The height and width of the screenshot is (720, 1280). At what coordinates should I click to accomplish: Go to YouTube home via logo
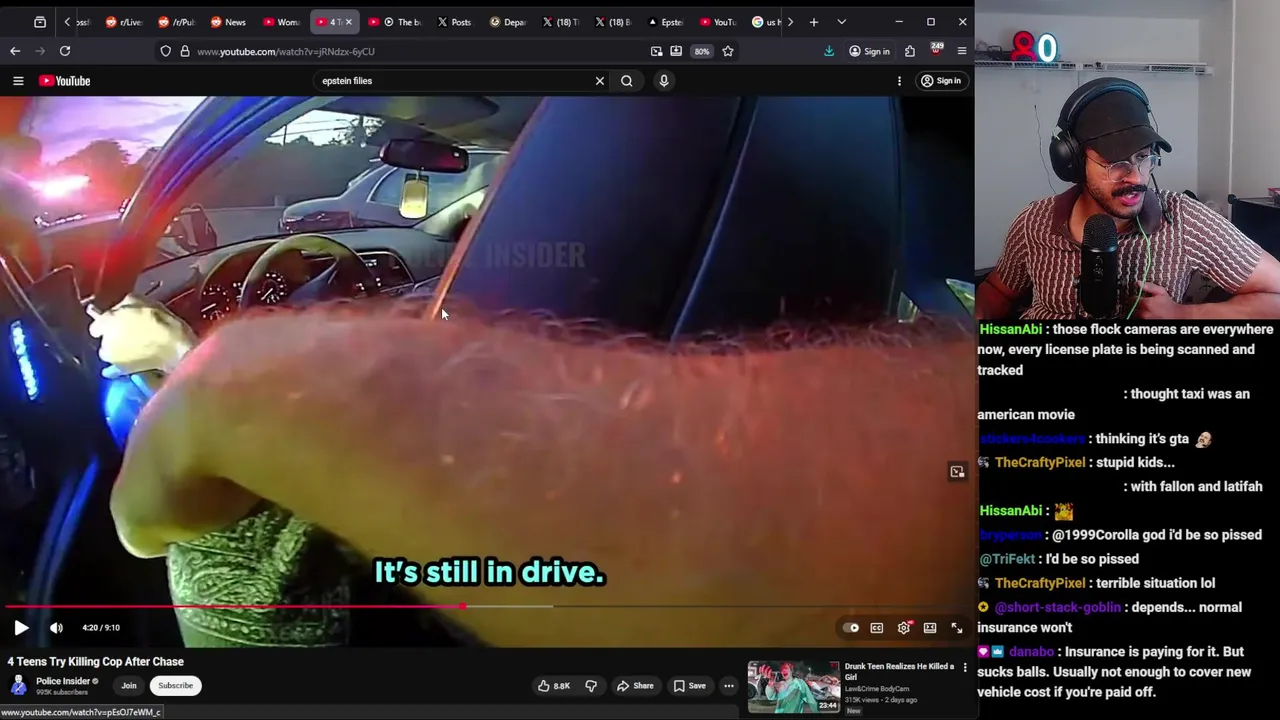click(65, 81)
